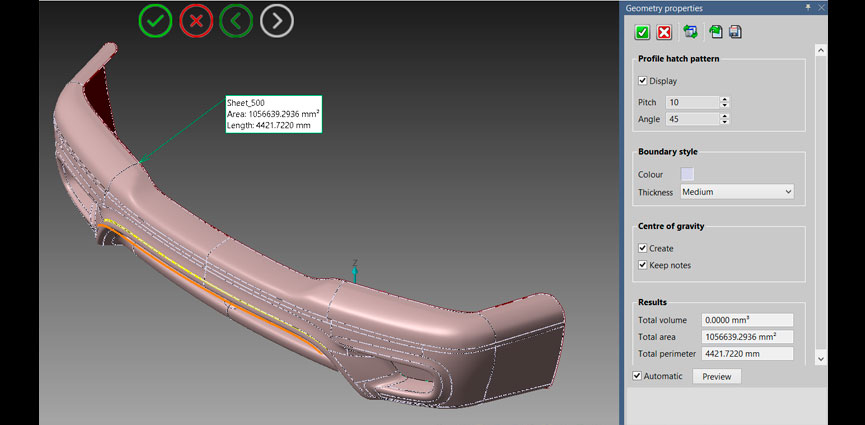Click the green back arrow circle
The image size is (865, 425).
236,20
